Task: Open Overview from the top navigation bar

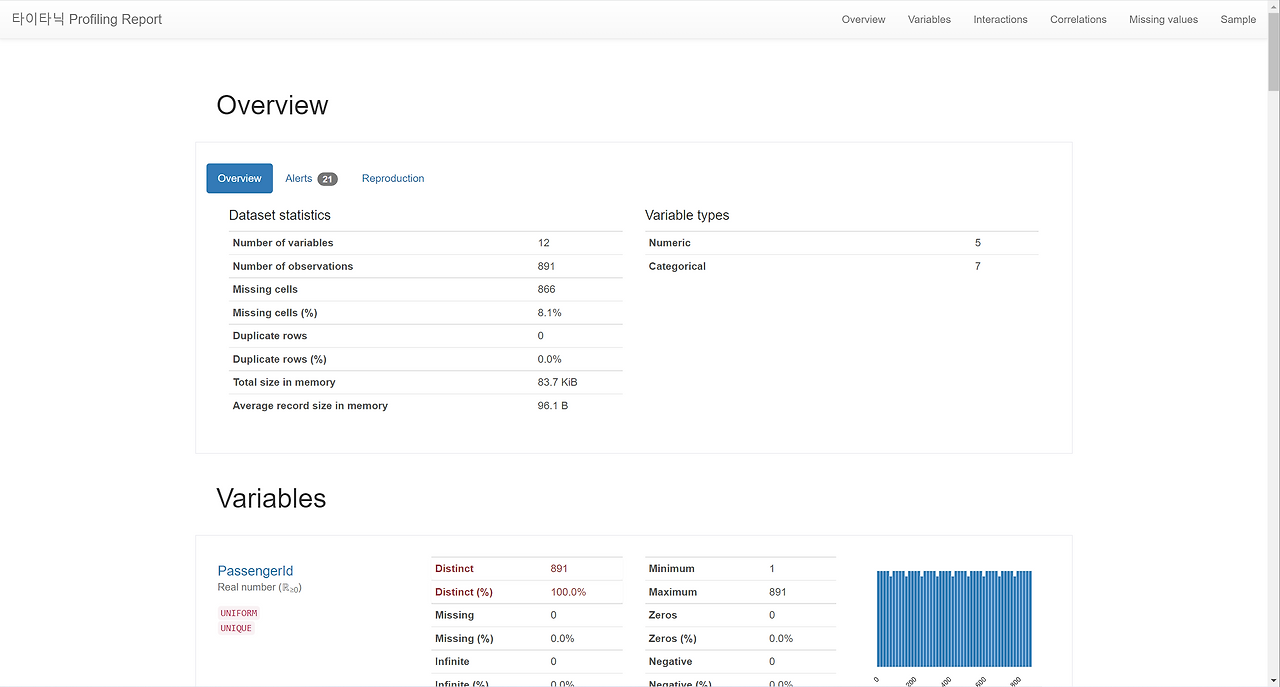Action: click(x=863, y=19)
